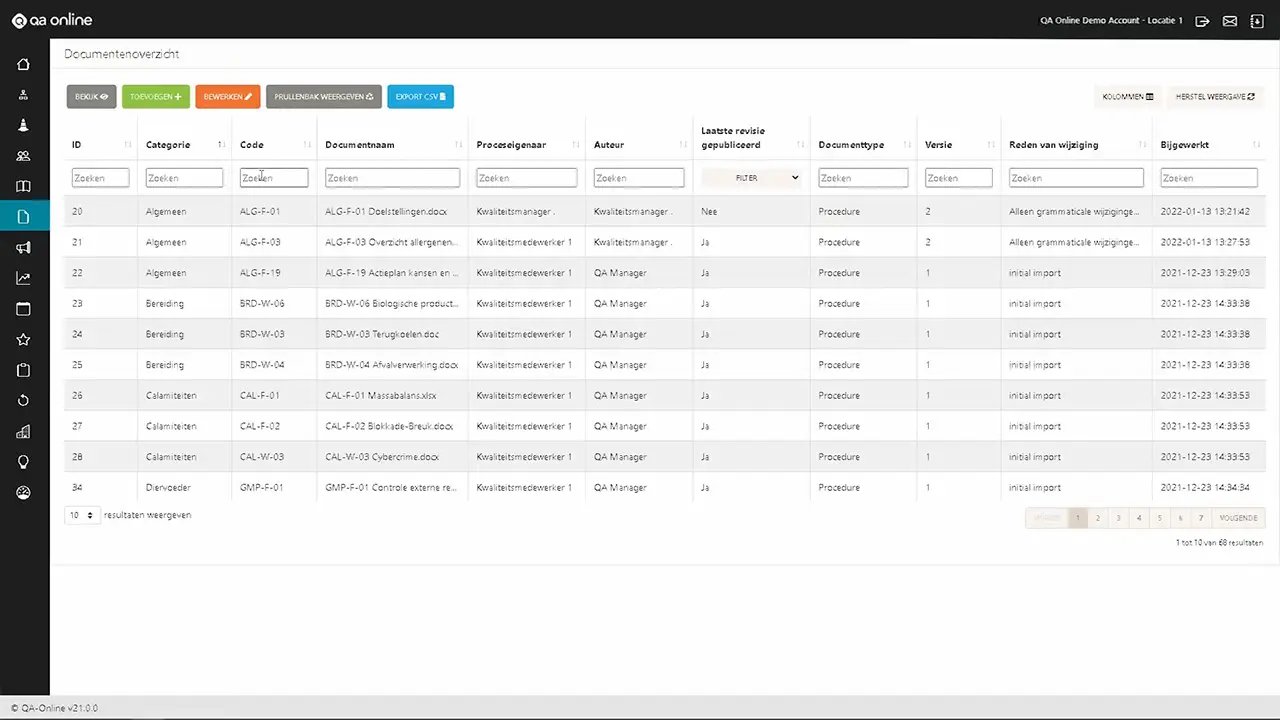Open the megaphone sidebar icon
The width and height of the screenshot is (1280, 720).
[24, 248]
